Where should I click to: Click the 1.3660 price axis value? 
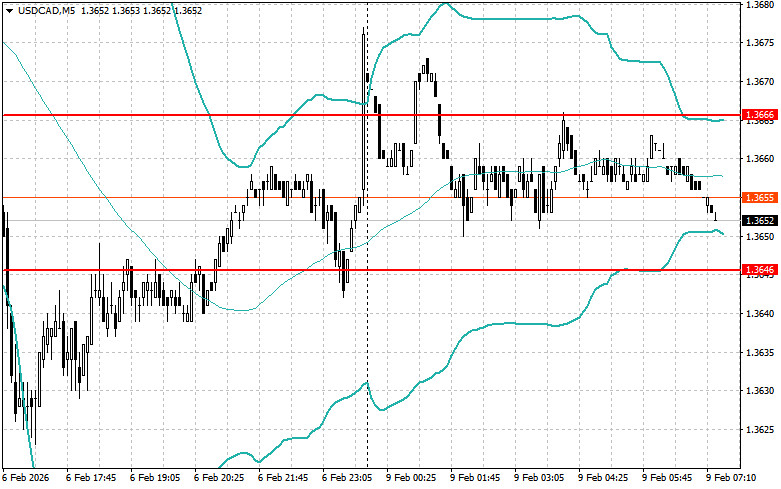[x=760, y=159]
